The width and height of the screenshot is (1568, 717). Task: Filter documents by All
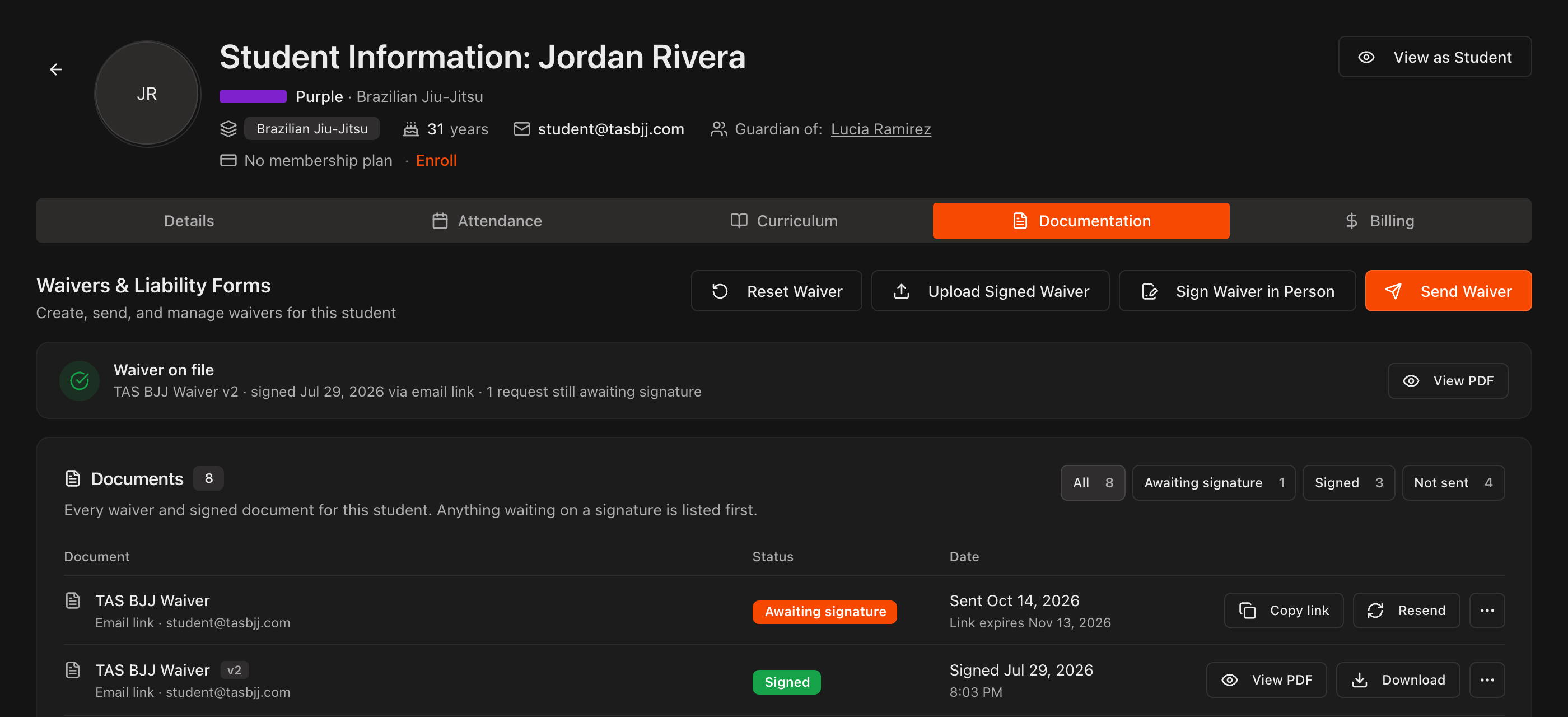point(1093,483)
